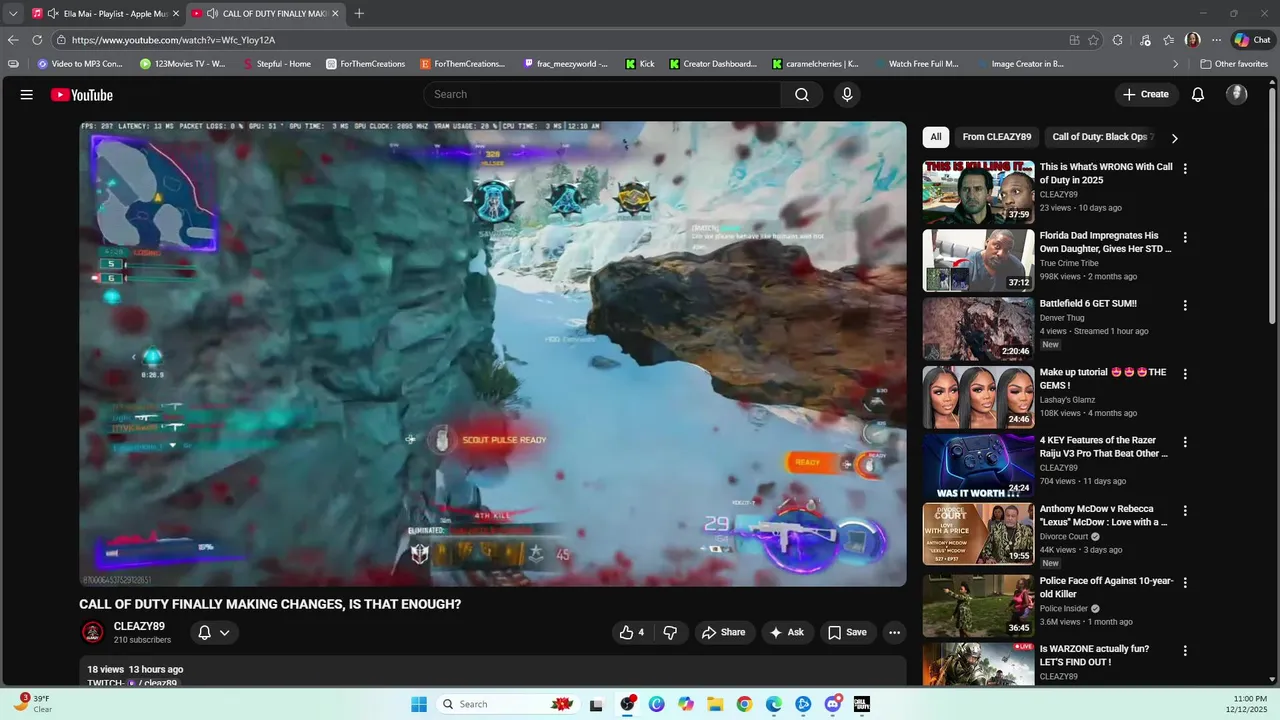
Task: Click the browser address bar URL
Action: pos(173,40)
